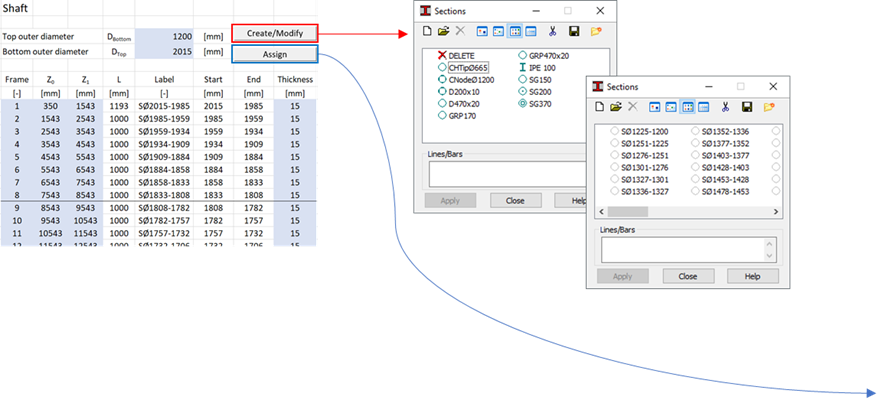The image size is (886, 403).
Task: Select label cell SØ1909-1884
Action: (164, 157)
